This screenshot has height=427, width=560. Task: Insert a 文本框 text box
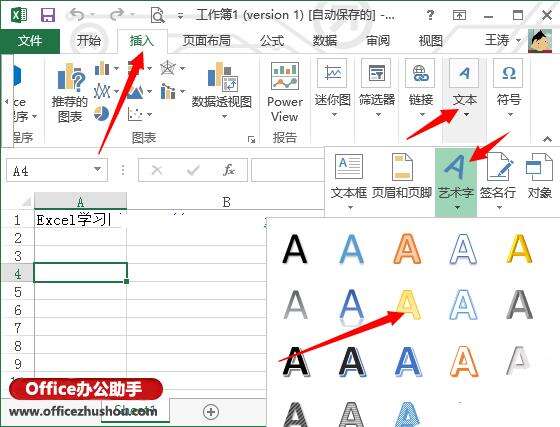(x=349, y=181)
